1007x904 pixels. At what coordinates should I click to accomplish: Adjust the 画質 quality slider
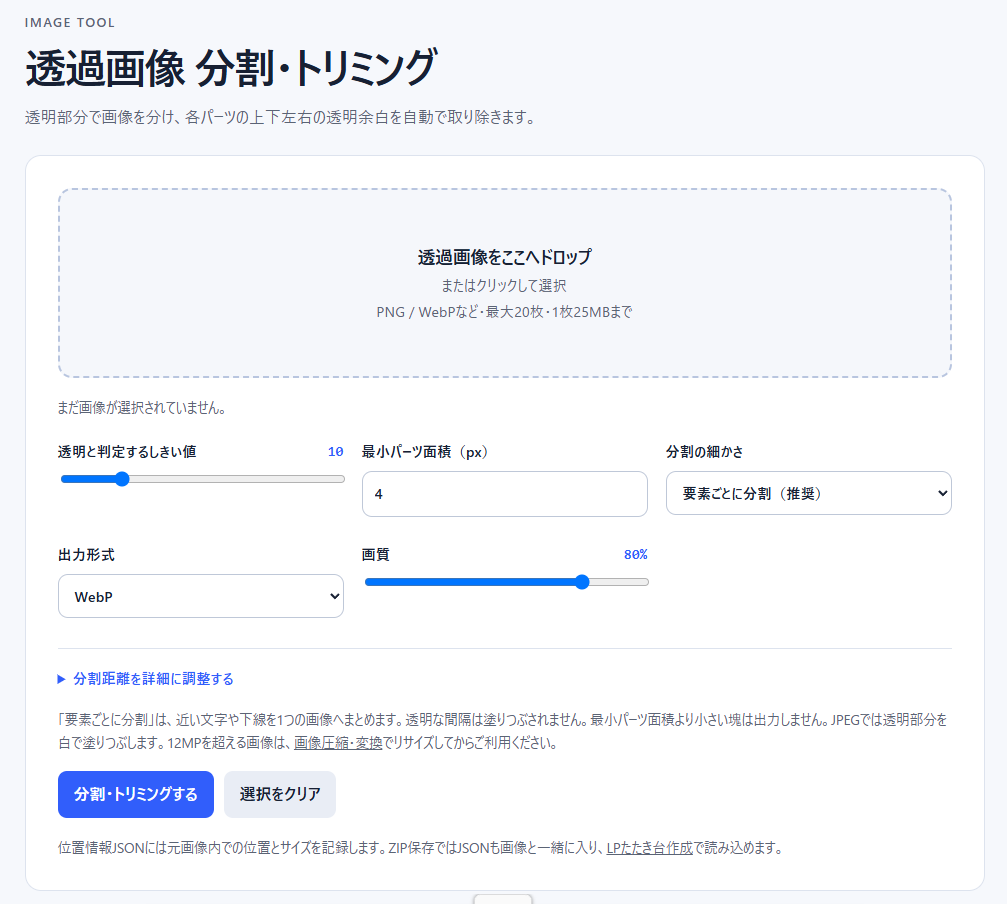pos(506,582)
